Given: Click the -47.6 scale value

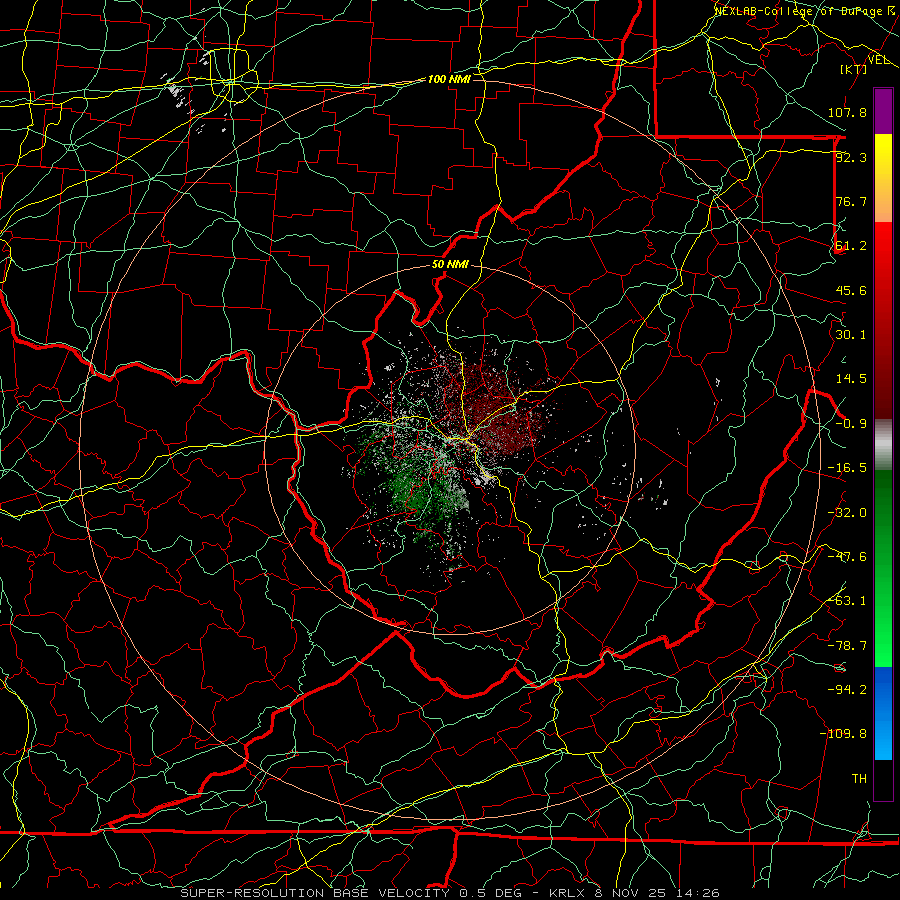Looking at the screenshot, I should (x=848, y=557).
